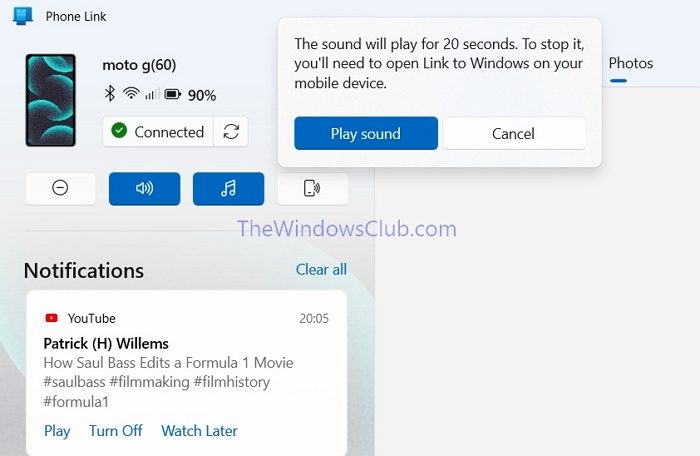This screenshot has width=700, height=456.
Task: Click the "How Saul Bass Edits" notification text
Action: pos(168,382)
